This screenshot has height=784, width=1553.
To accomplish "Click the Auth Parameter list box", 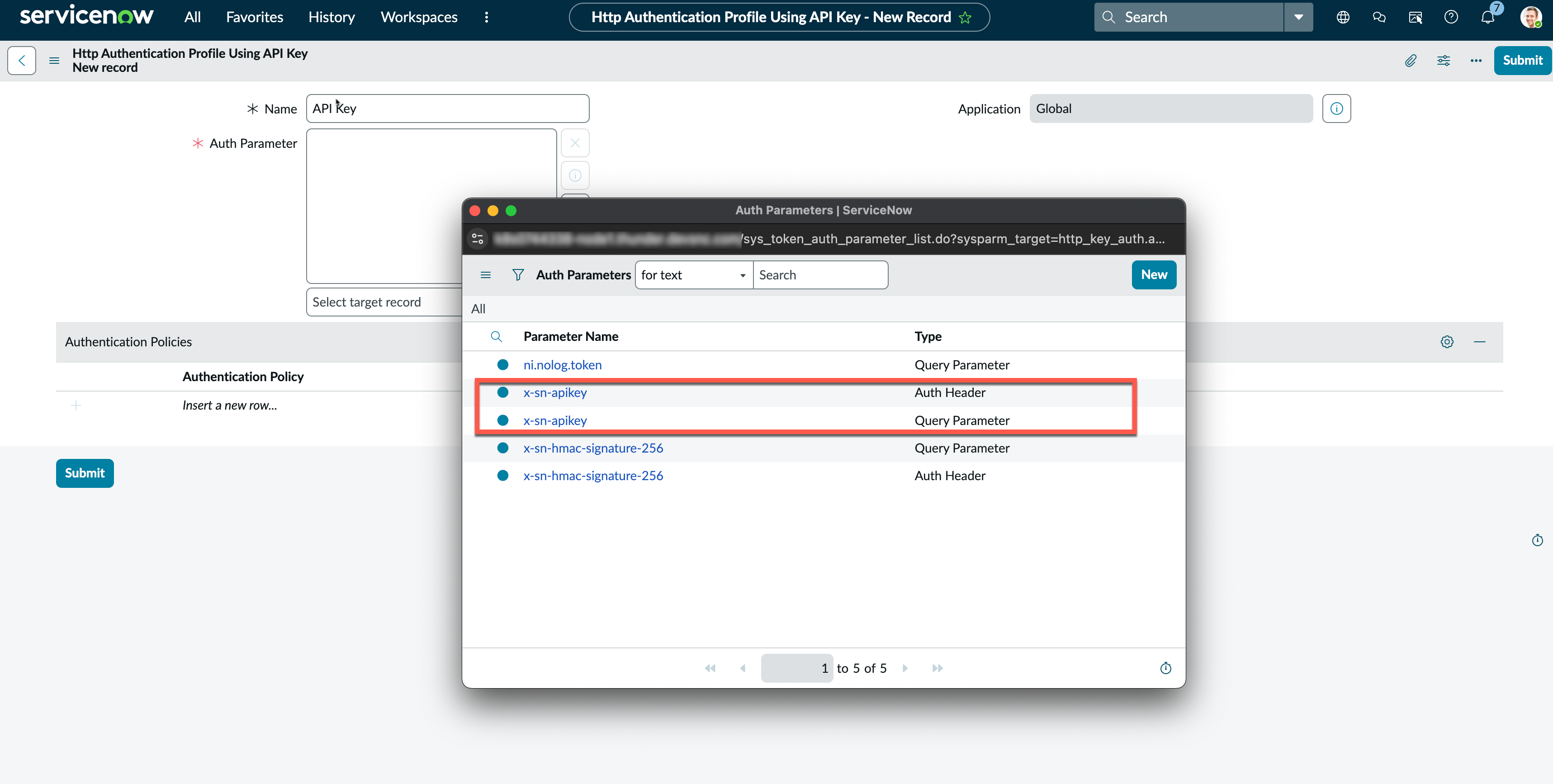I will pos(431,205).
